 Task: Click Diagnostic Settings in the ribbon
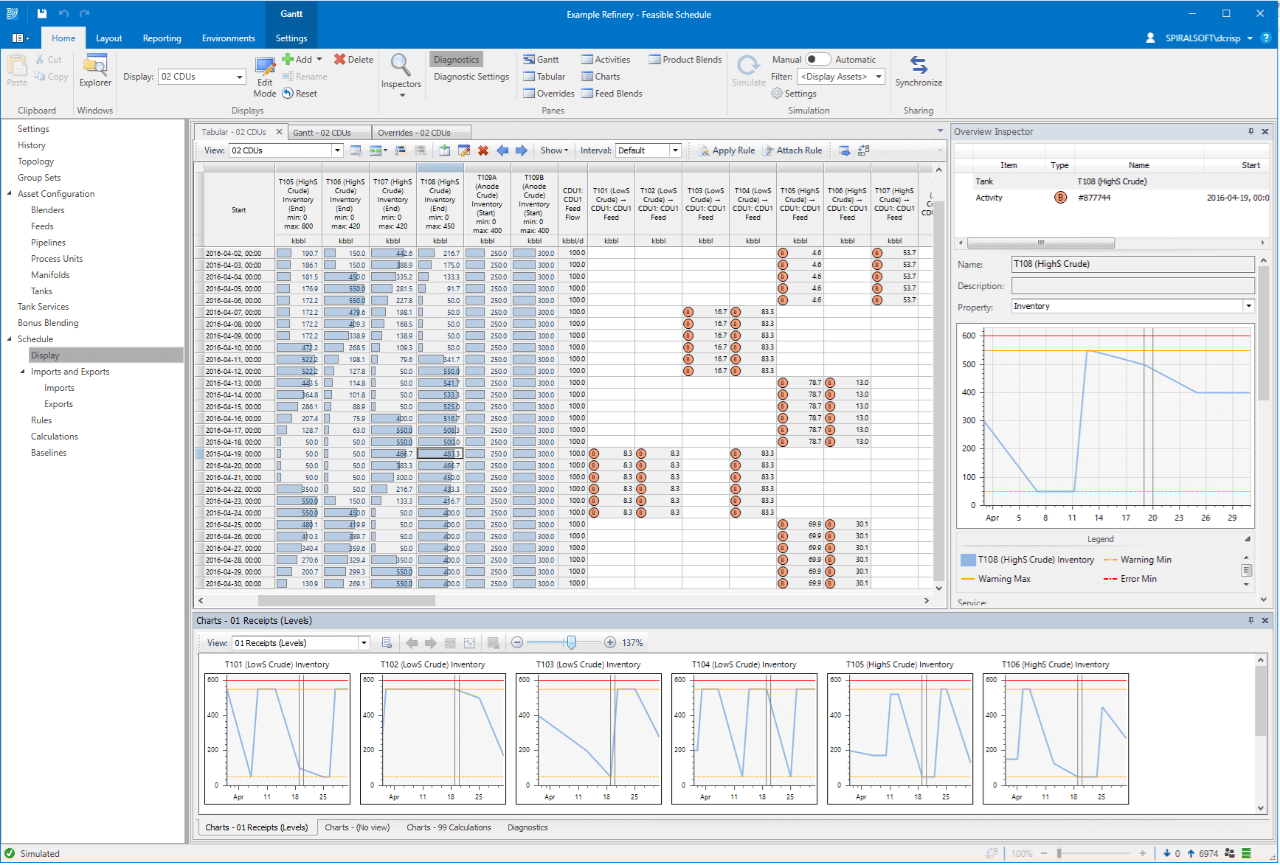pos(471,76)
